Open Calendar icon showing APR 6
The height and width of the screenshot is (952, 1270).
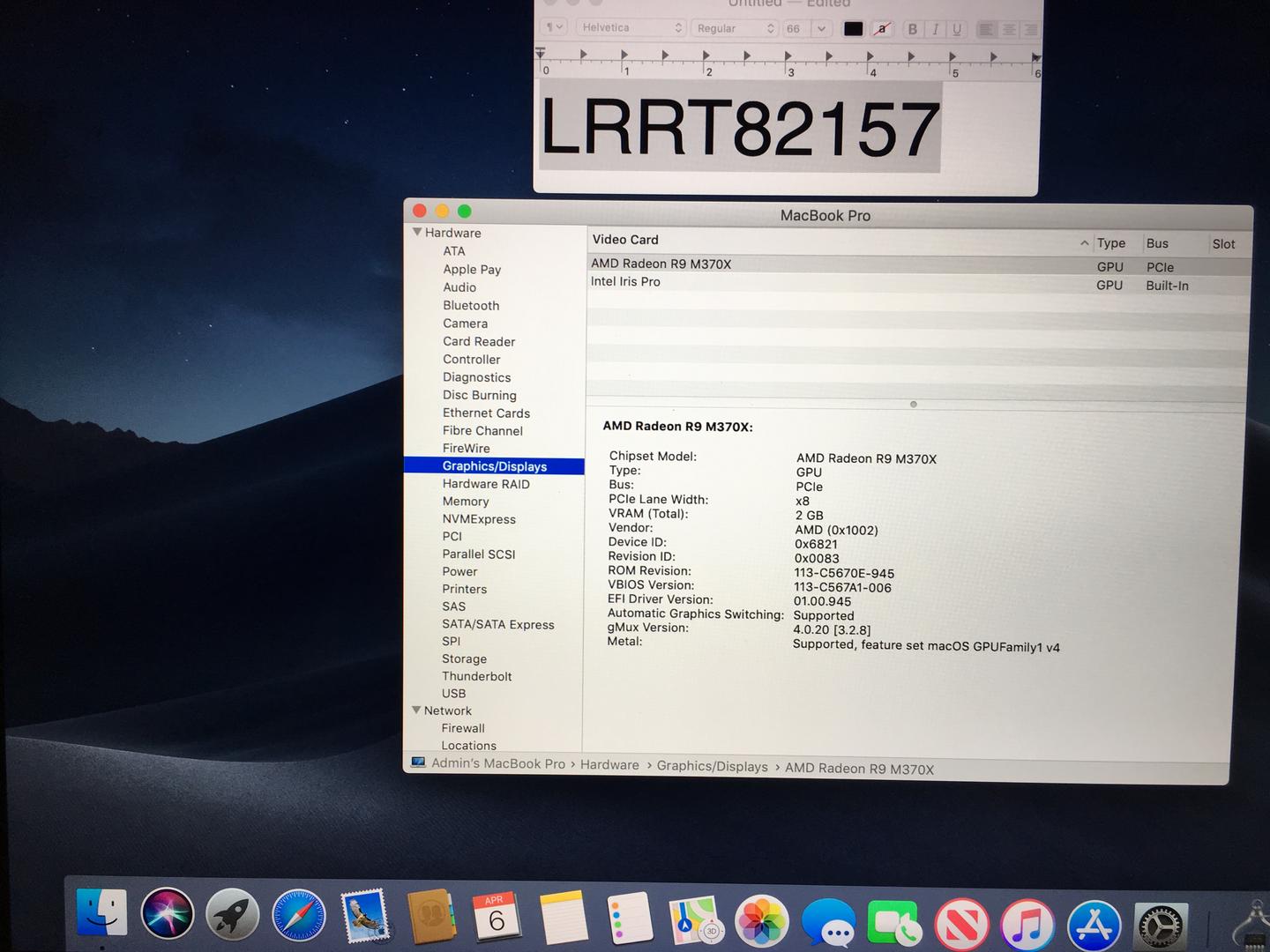coord(497,918)
